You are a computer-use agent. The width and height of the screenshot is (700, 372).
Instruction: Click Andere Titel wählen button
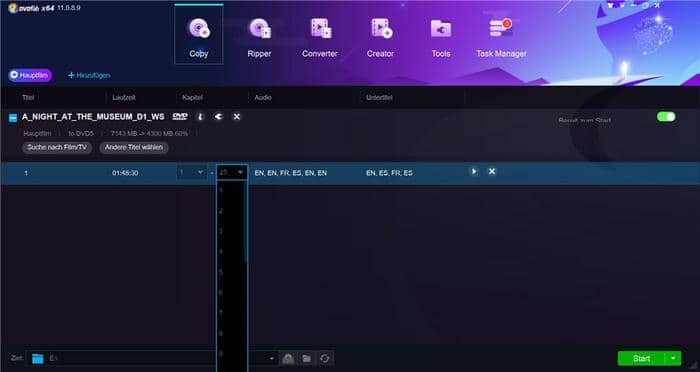tap(134, 147)
